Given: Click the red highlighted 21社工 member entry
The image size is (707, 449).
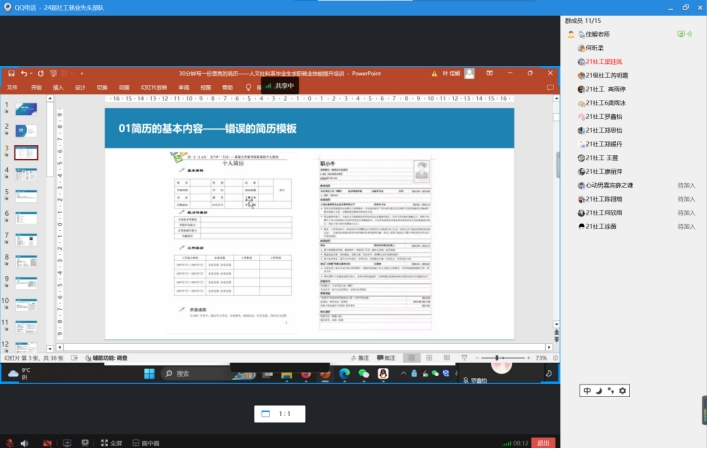Looking at the screenshot, I should pyautogui.click(x=605, y=62).
